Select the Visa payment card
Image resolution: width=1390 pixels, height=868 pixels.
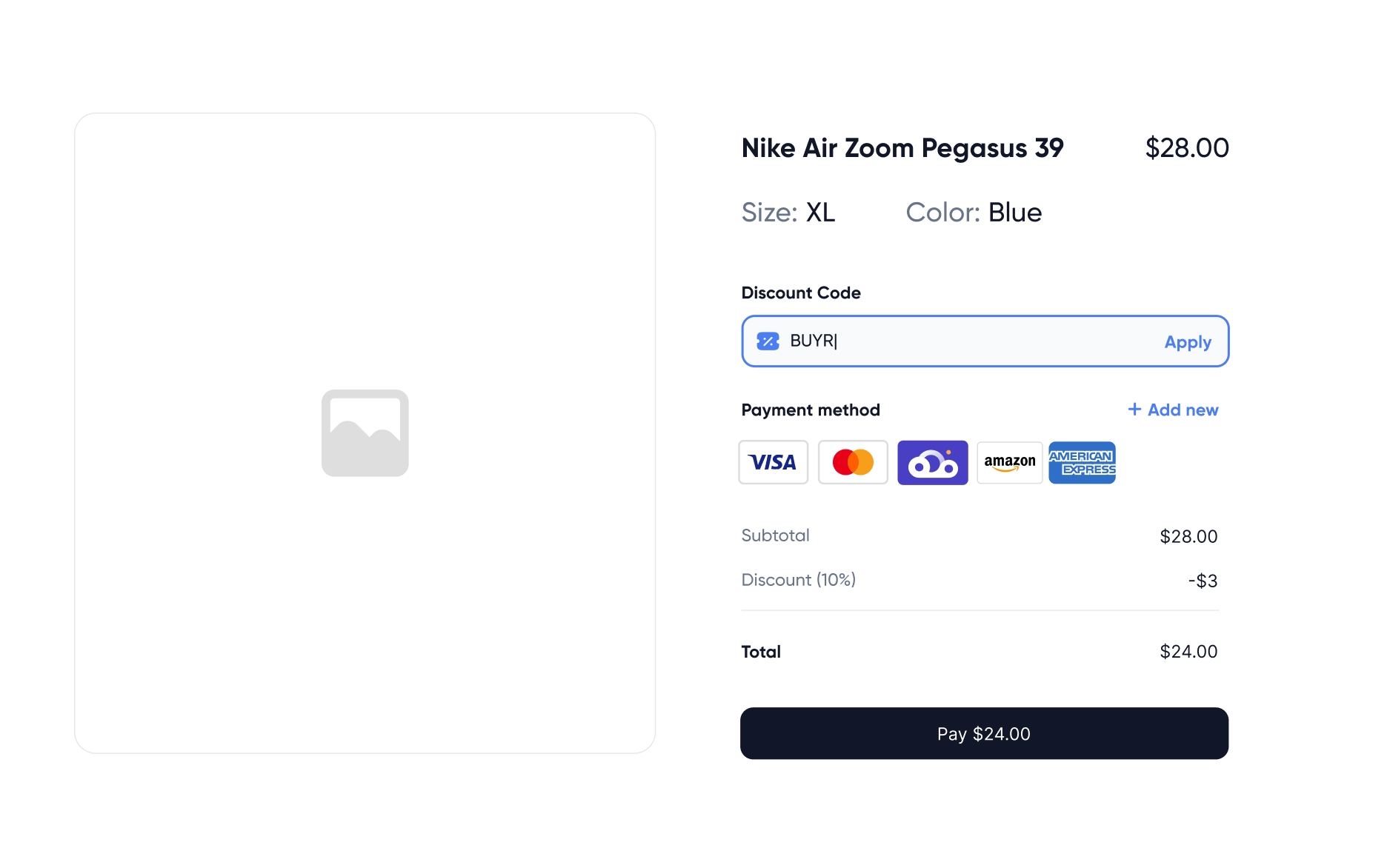point(773,462)
